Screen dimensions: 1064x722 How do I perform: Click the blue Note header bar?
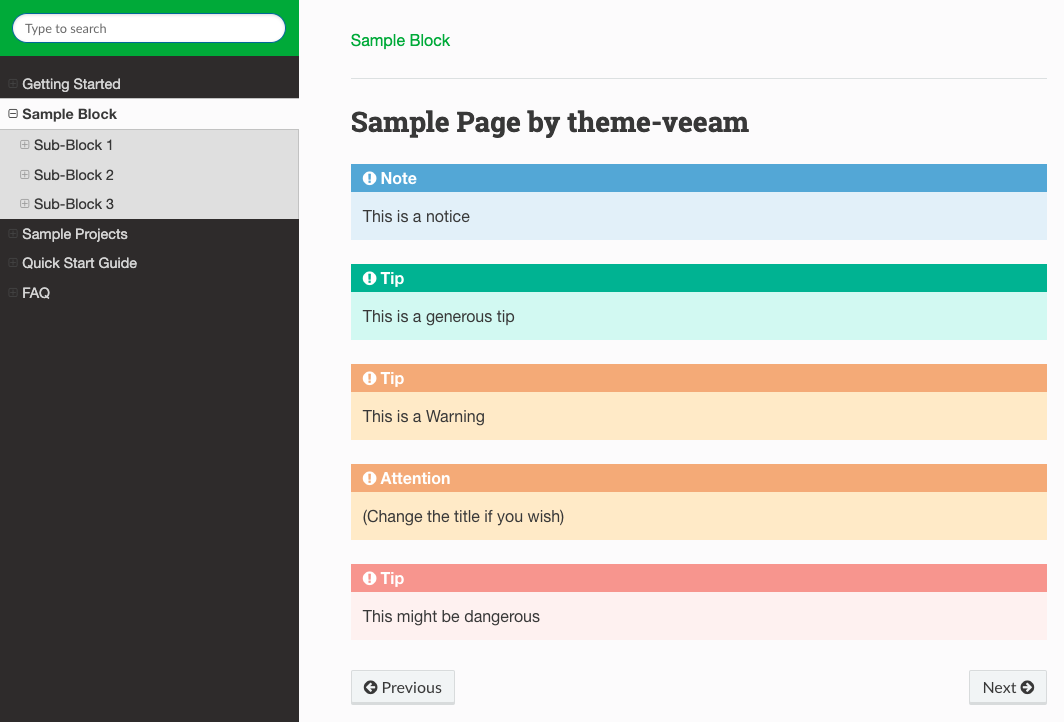tap(699, 178)
